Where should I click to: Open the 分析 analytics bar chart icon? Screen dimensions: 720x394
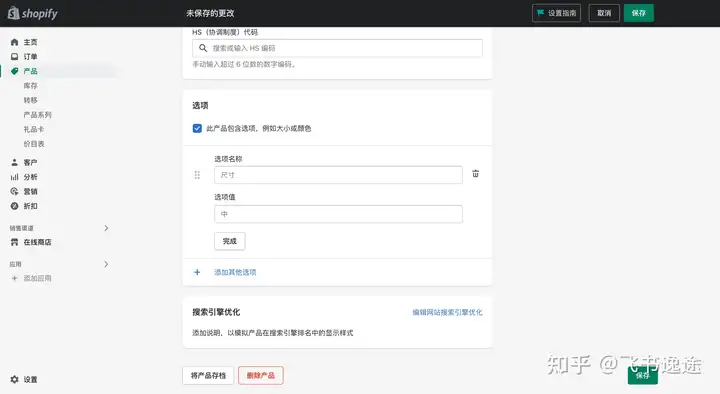coord(14,177)
